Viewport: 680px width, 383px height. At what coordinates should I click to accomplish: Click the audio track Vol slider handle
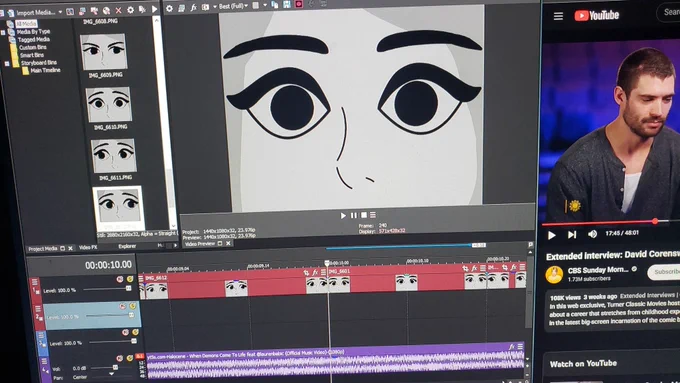coord(115,367)
